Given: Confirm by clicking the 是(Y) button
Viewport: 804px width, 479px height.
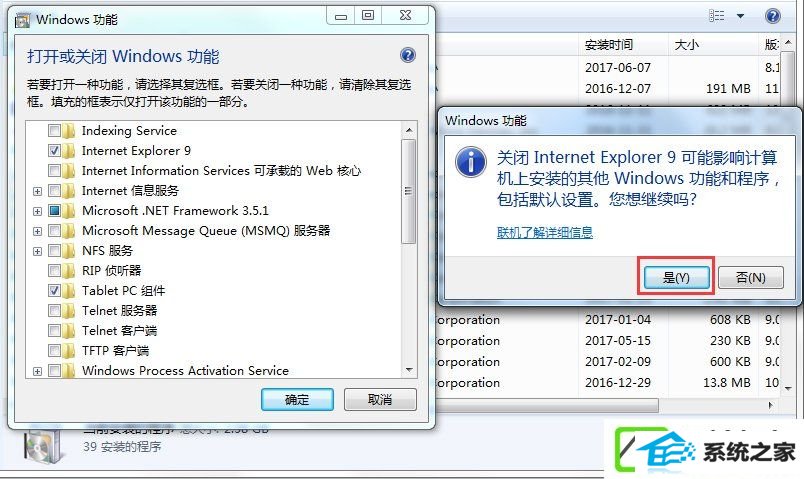Looking at the screenshot, I should coord(676,277).
